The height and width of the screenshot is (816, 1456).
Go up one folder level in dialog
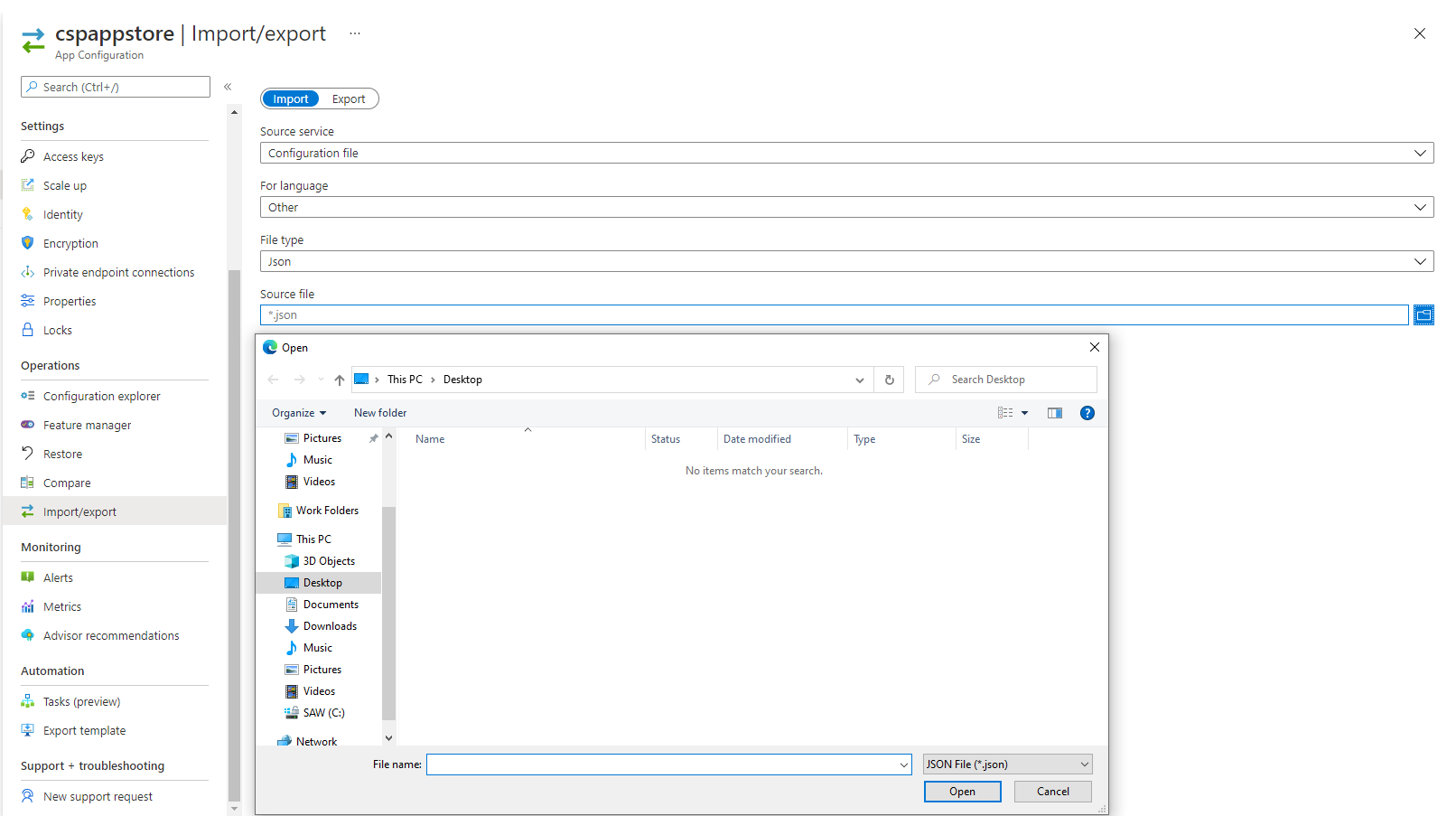(x=339, y=380)
